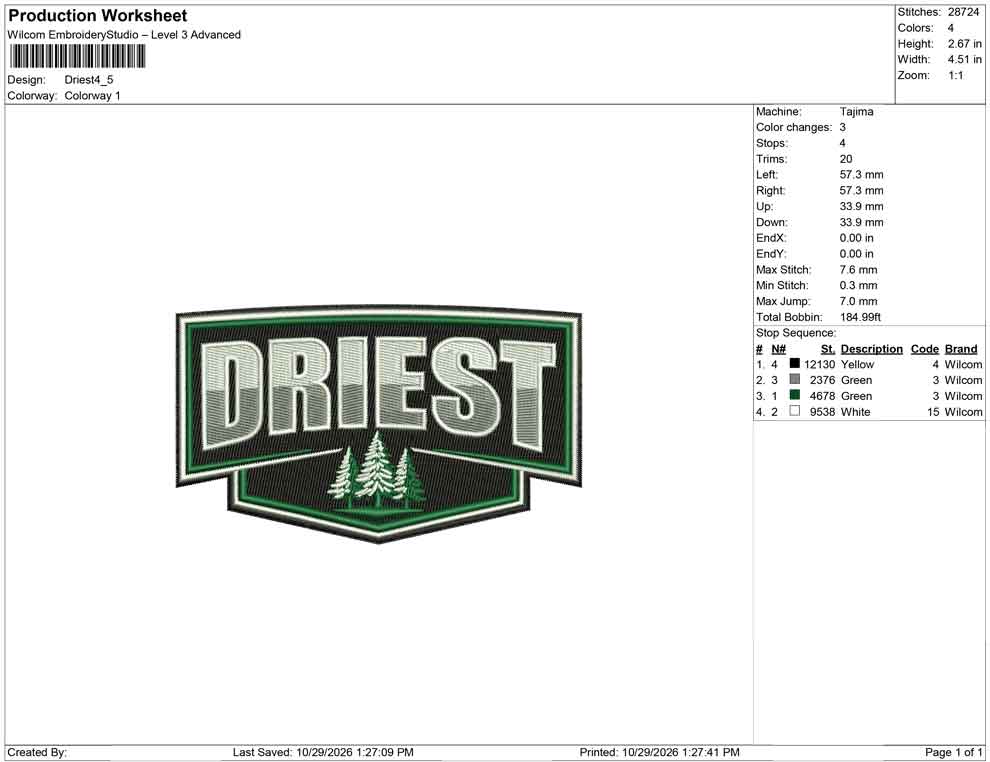The image size is (990, 762).
Task: Click the Up value 33.9 mm
Action: (861, 206)
